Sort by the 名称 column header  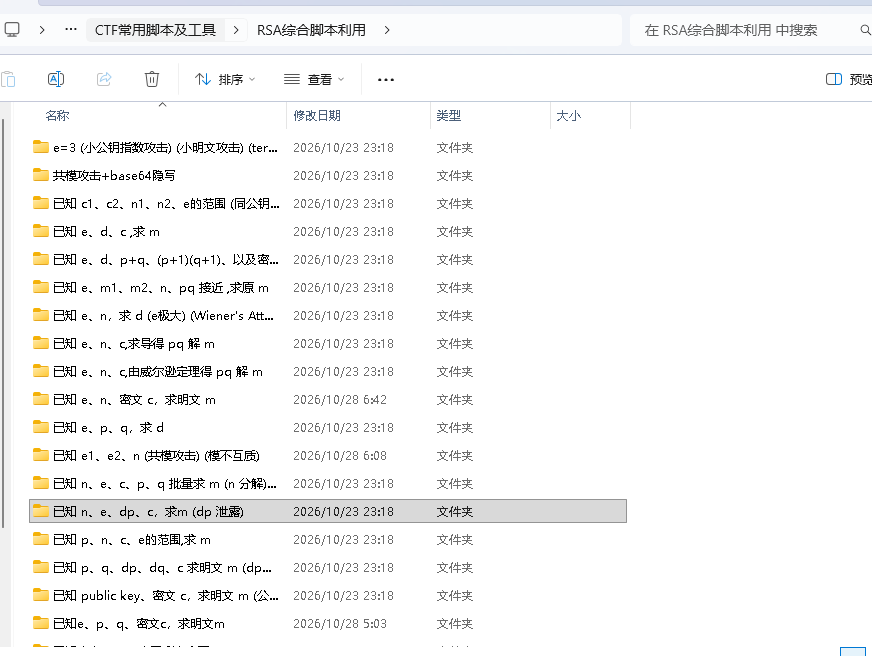point(57,116)
